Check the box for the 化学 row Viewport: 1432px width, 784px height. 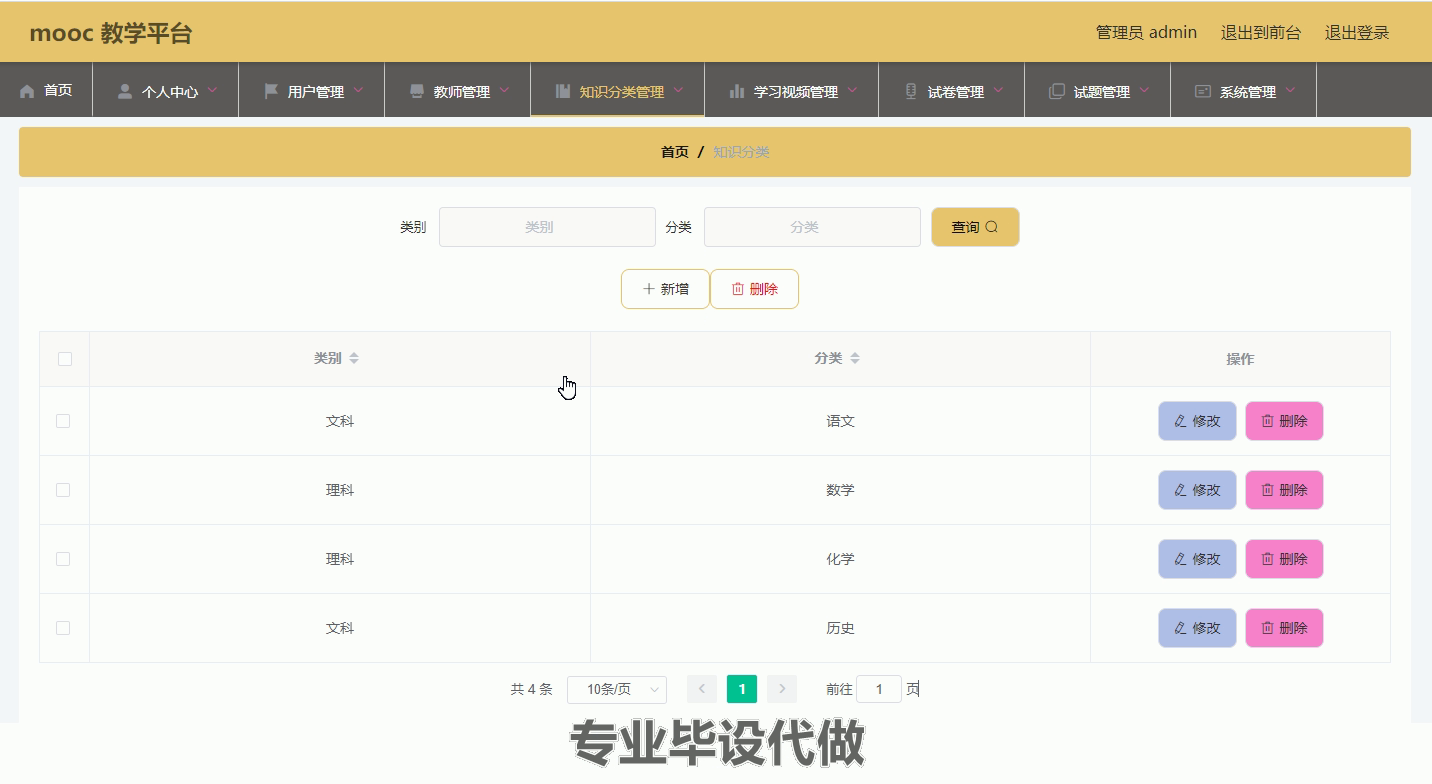point(63,559)
